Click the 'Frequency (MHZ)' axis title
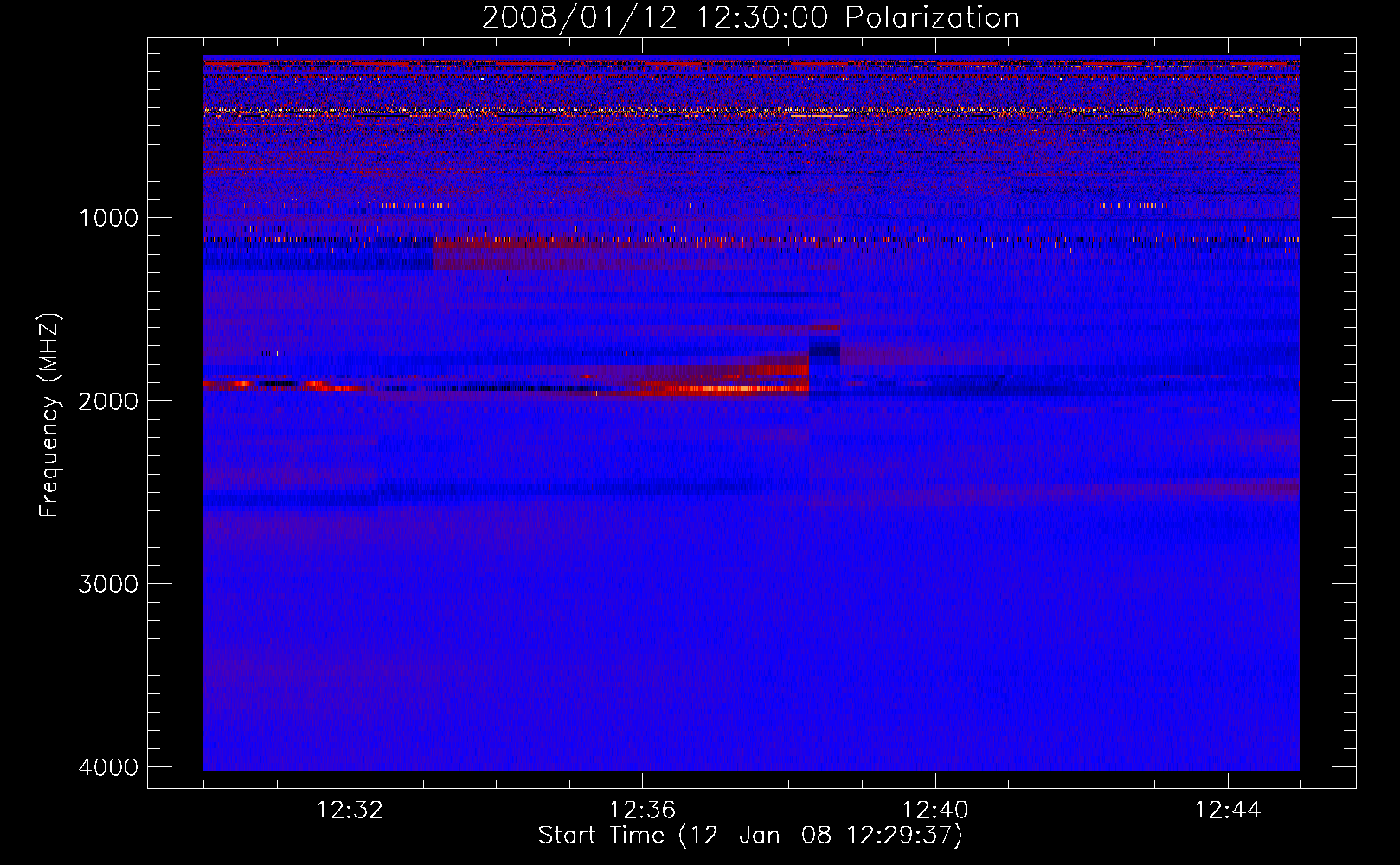Screen dimensions: 1400x865 coord(50,415)
